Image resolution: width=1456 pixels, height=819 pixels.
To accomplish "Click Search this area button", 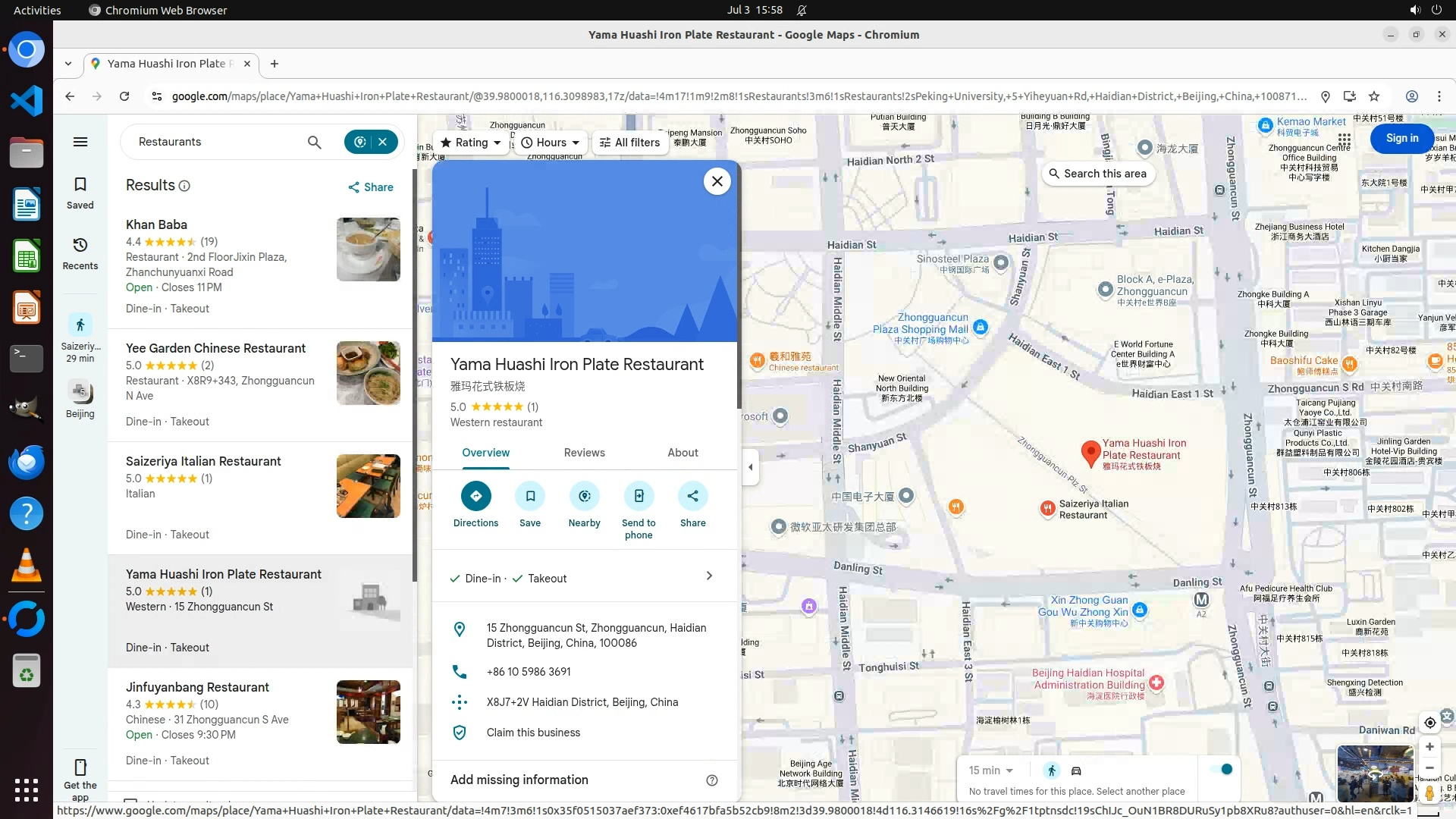I will (x=1097, y=174).
